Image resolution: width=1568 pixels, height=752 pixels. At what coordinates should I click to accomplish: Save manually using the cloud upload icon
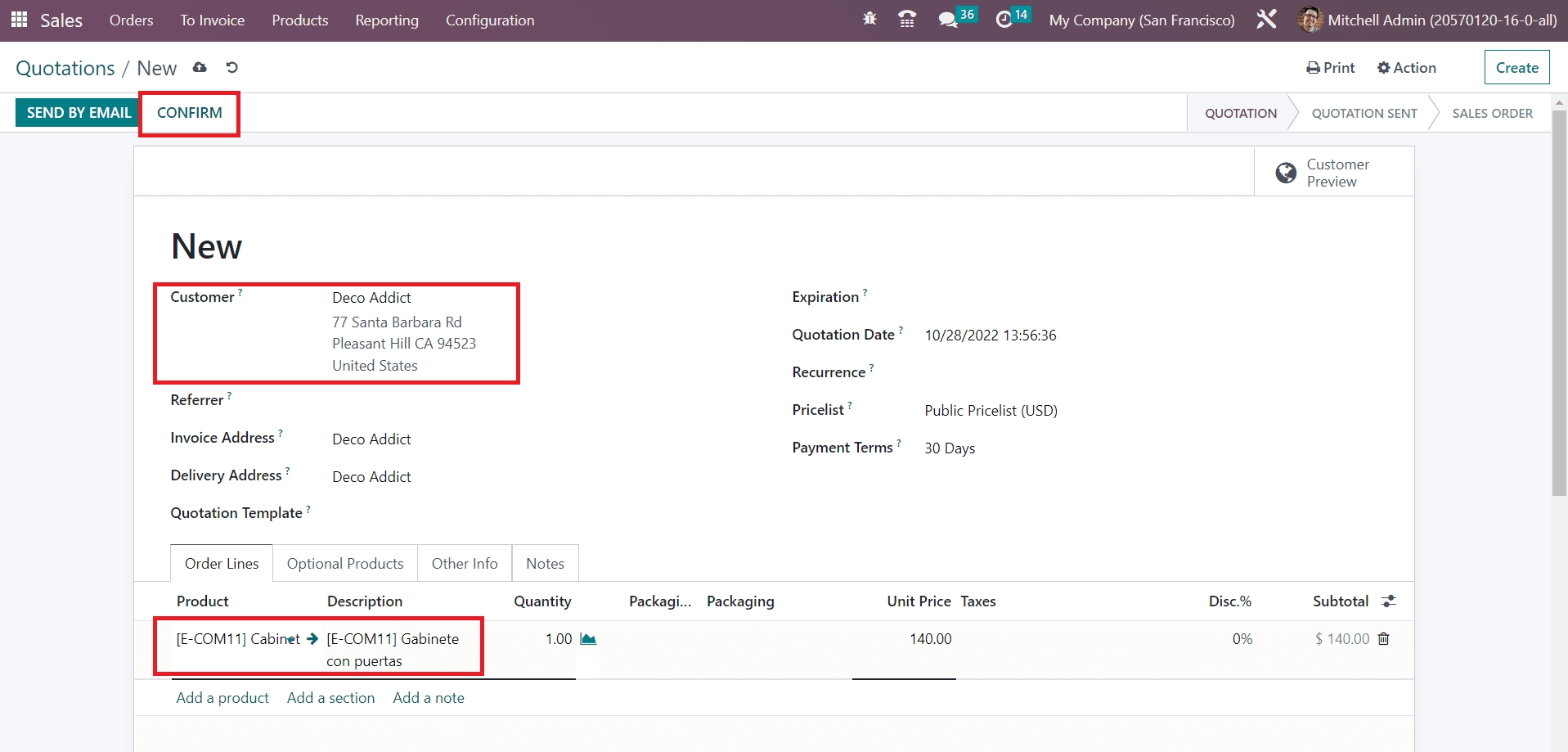200,68
